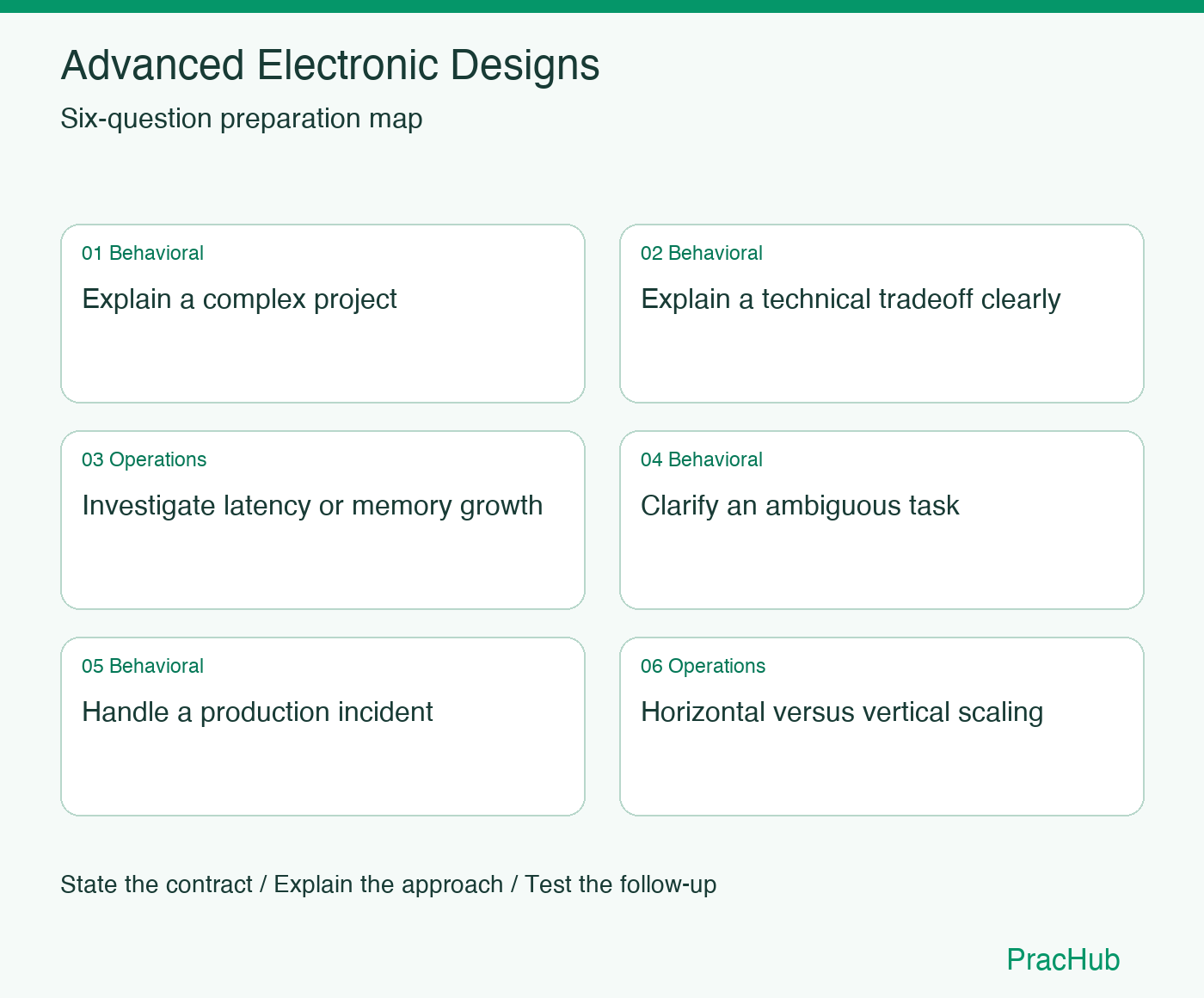Click the '05 Behavioral' label
Viewport: 1204px width, 998px height.
tap(143, 666)
